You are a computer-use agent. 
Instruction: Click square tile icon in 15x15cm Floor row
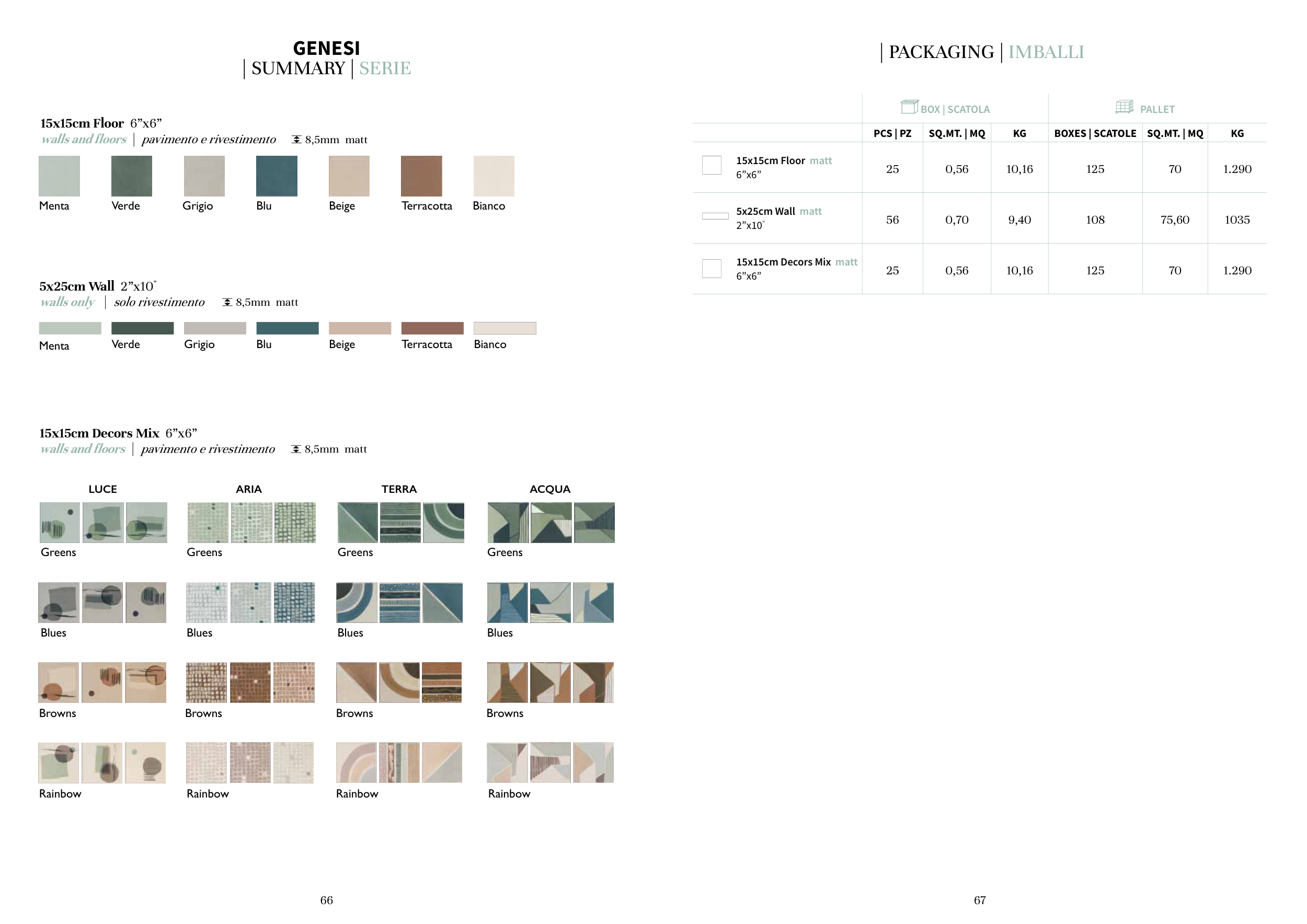711,165
